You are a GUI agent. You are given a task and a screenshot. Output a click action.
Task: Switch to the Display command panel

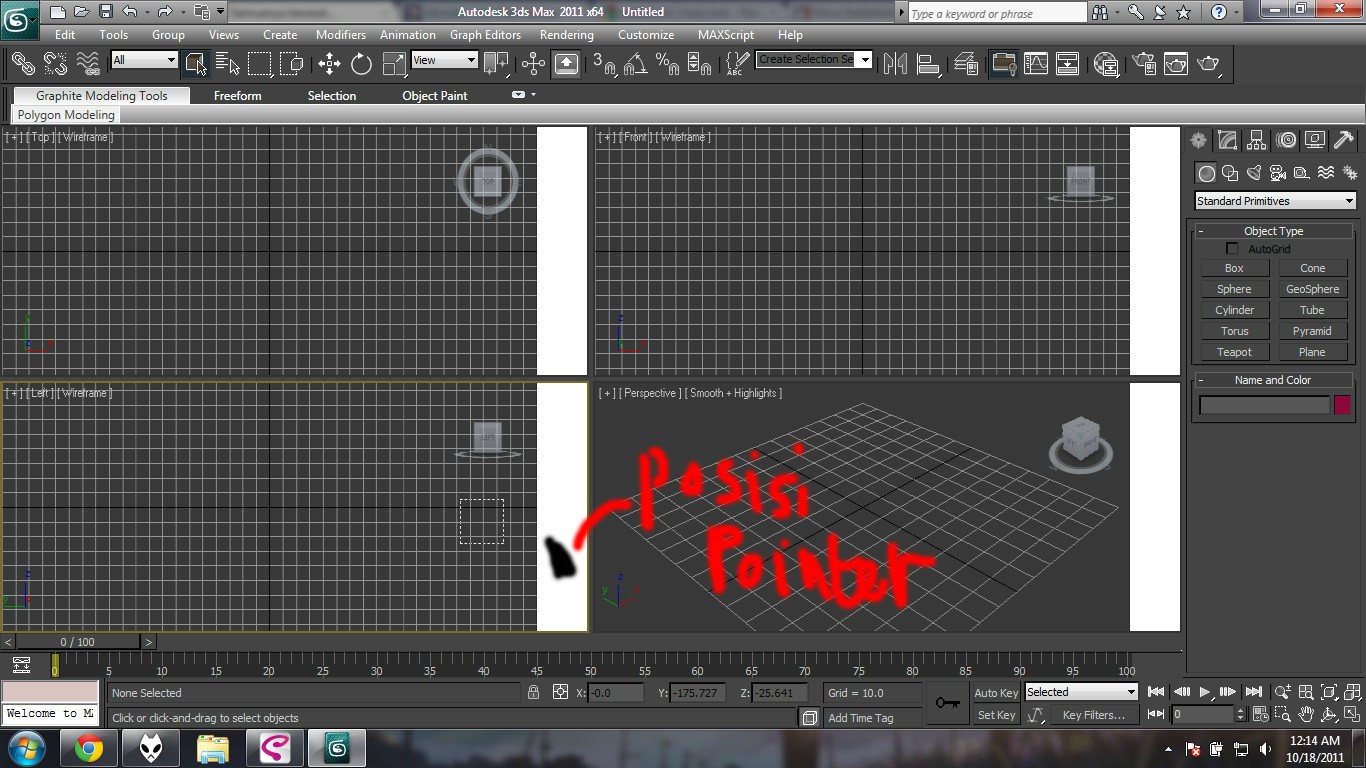[1315, 140]
